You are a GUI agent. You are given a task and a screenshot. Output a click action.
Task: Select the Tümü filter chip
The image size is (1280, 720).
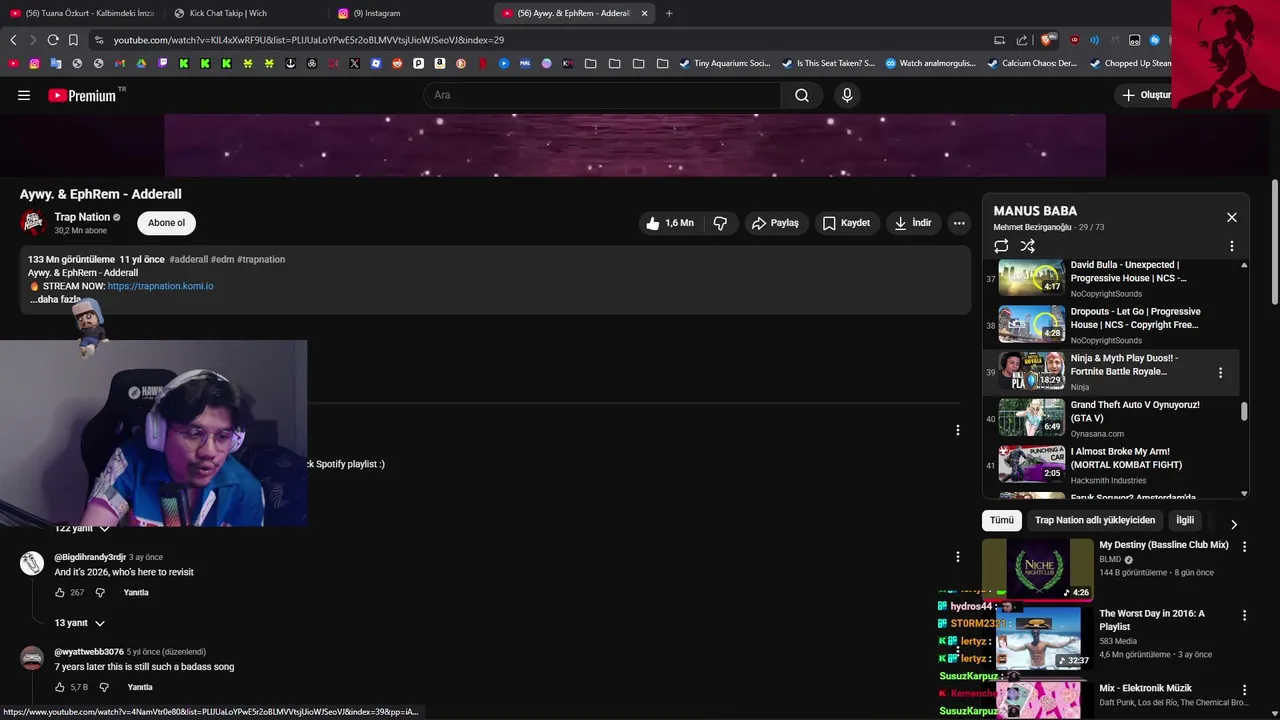(1002, 520)
